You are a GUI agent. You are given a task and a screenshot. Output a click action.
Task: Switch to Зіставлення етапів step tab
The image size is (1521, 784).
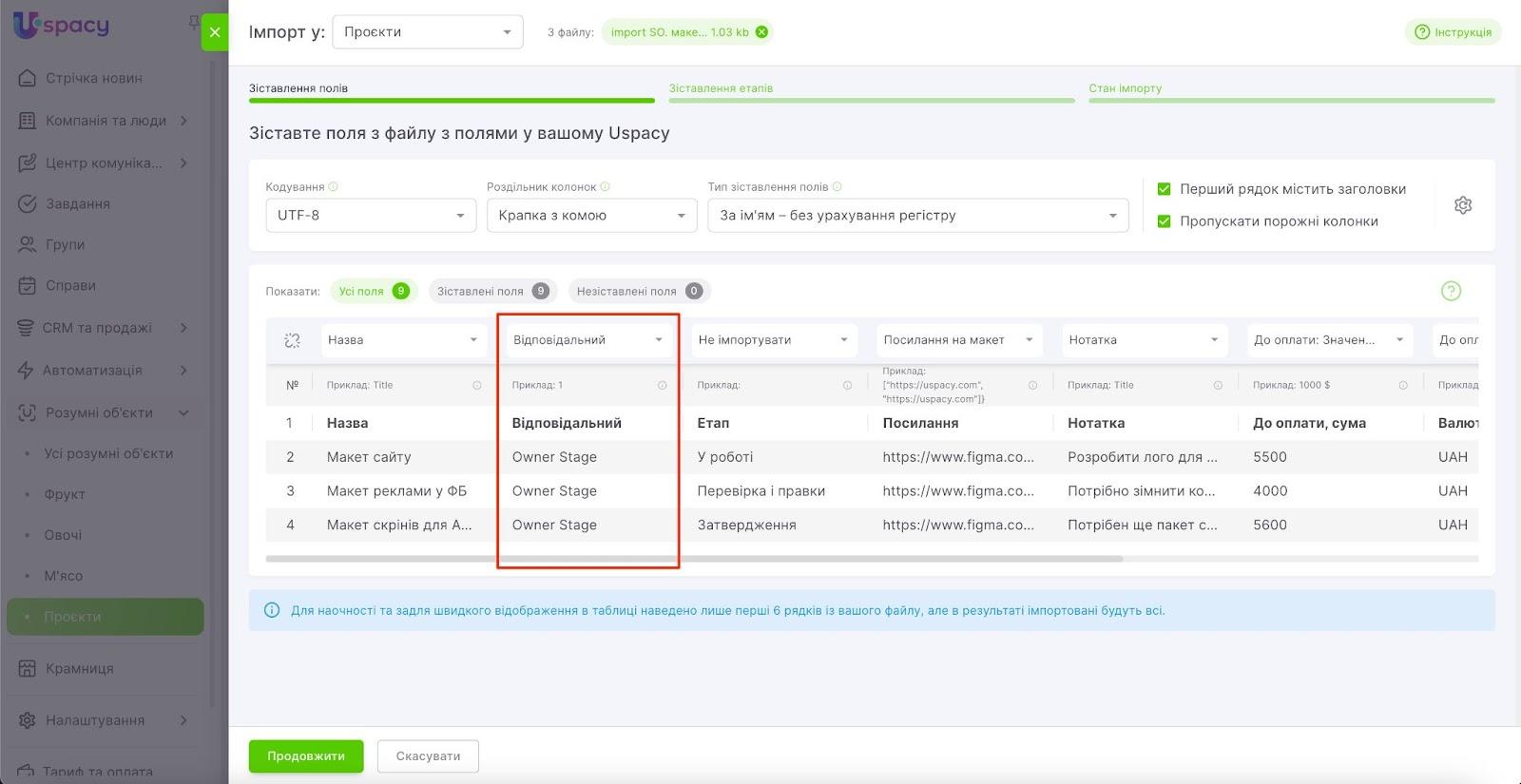click(x=721, y=88)
